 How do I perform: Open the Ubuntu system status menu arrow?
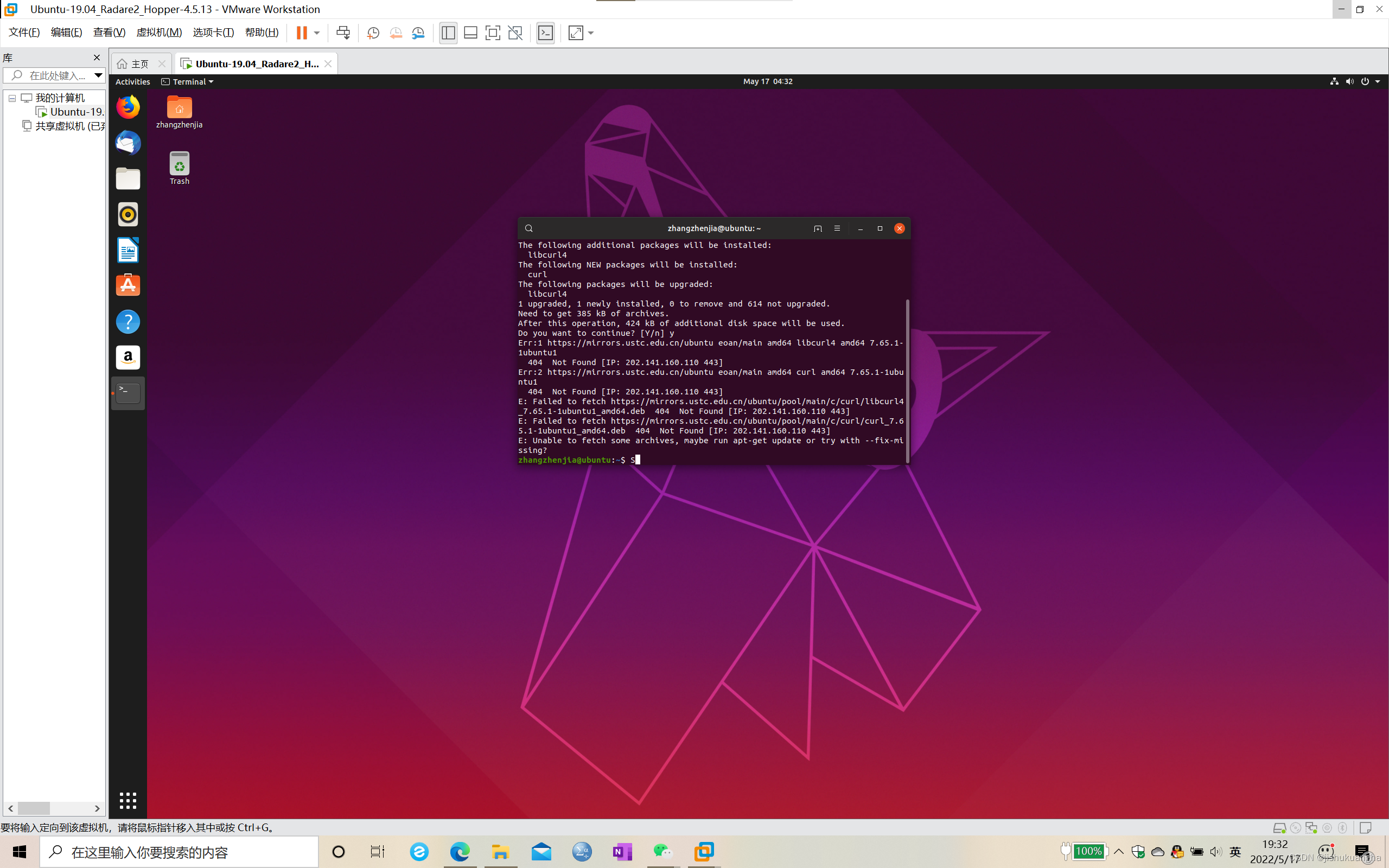tap(1378, 81)
